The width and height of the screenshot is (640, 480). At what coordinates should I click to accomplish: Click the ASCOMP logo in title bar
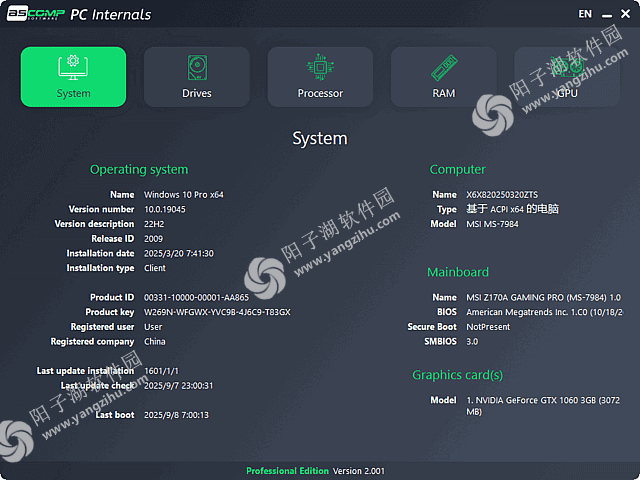[x=35, y=14]
